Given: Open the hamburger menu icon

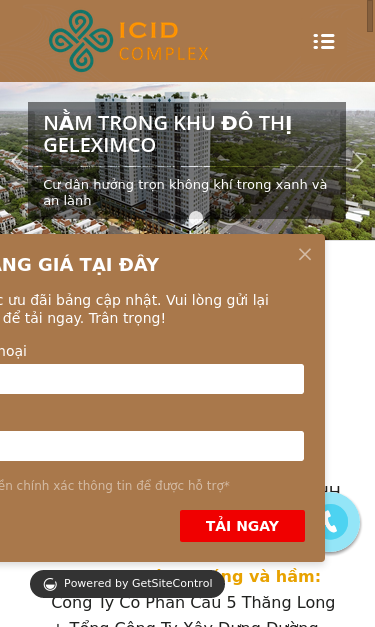Looking at the screenshot, I should pos(324,42).
